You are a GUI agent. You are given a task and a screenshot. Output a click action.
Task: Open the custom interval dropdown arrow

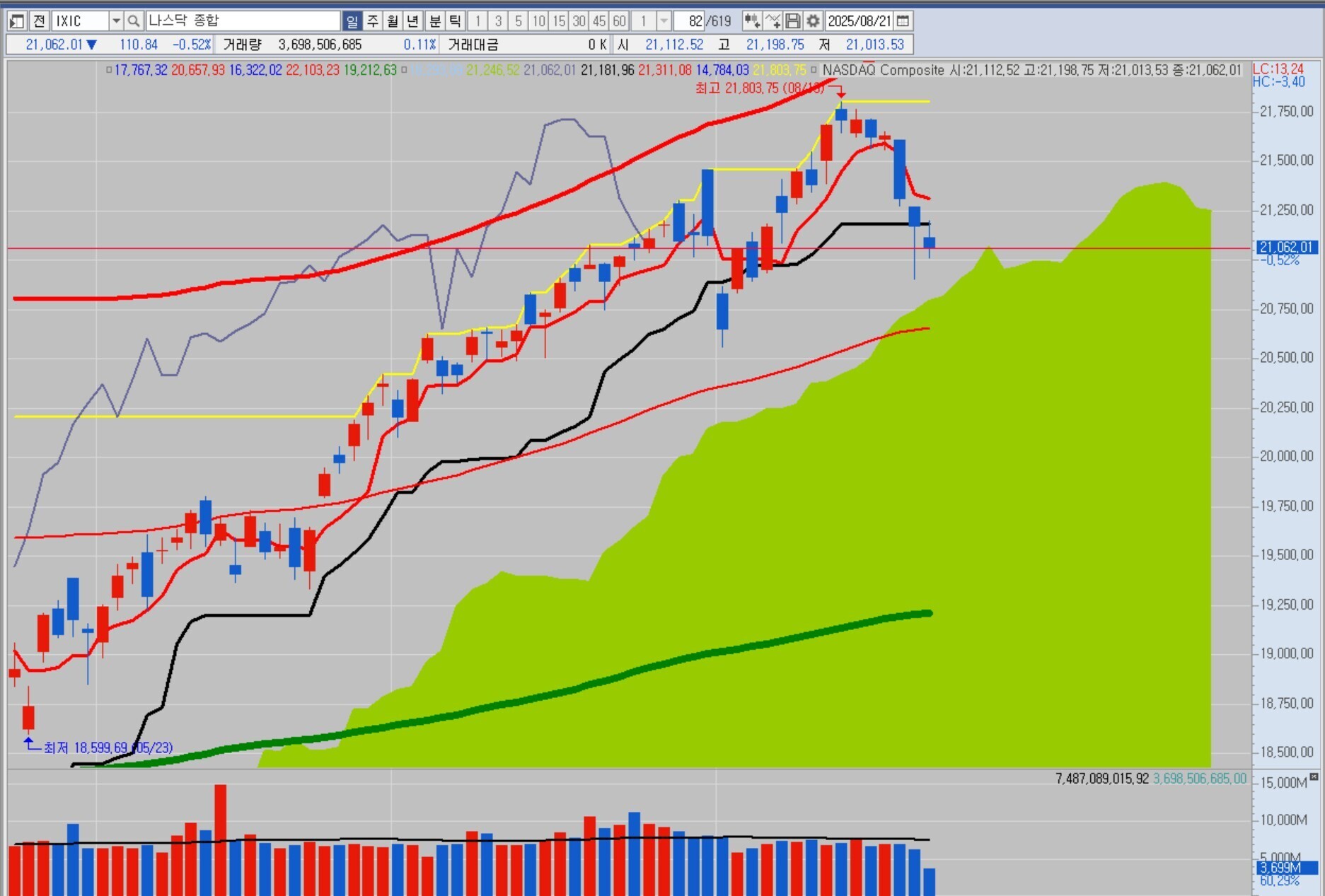point(664,21)
